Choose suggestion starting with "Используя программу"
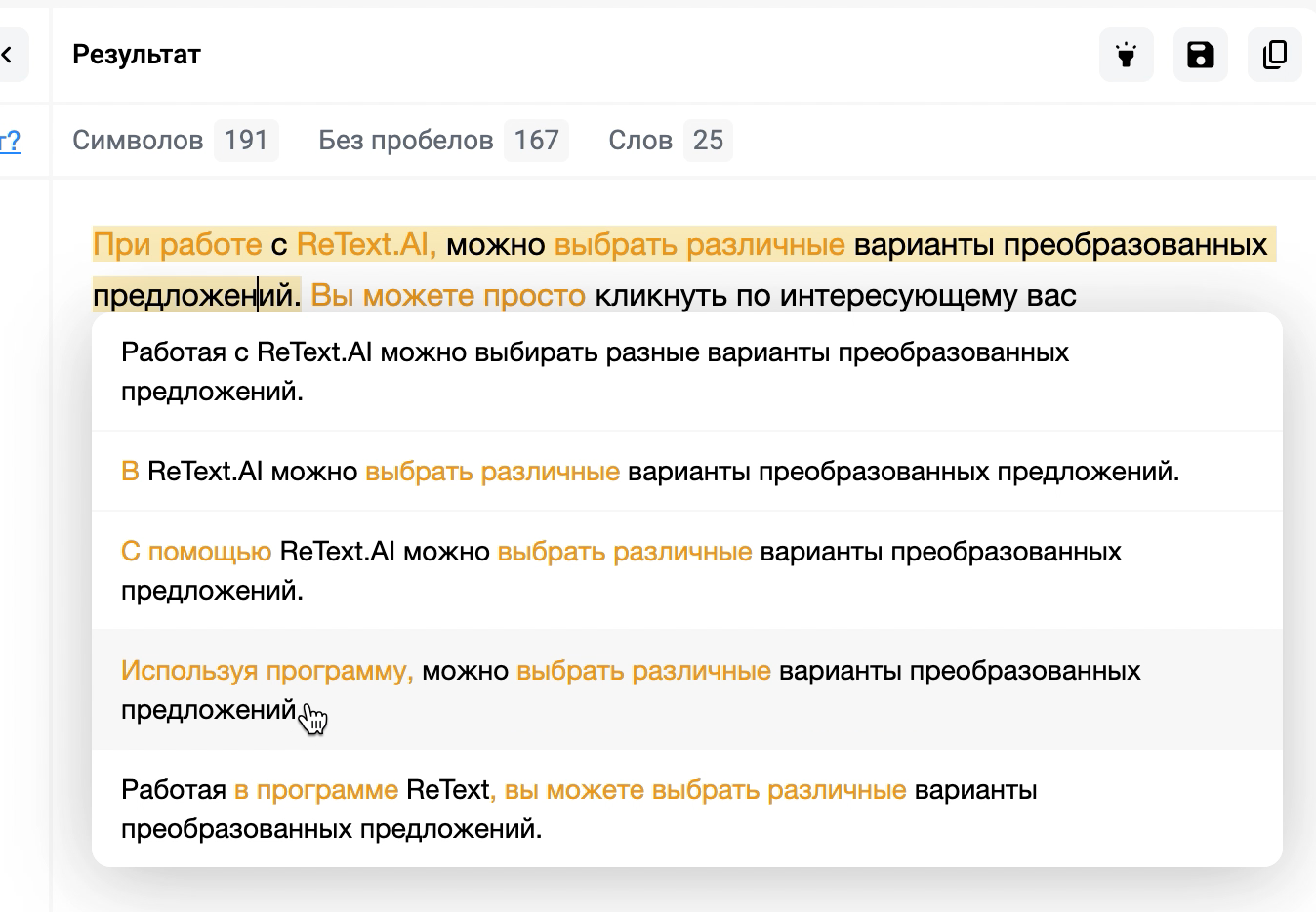This screenshot has width=1316, height=912. click(687, 690)
